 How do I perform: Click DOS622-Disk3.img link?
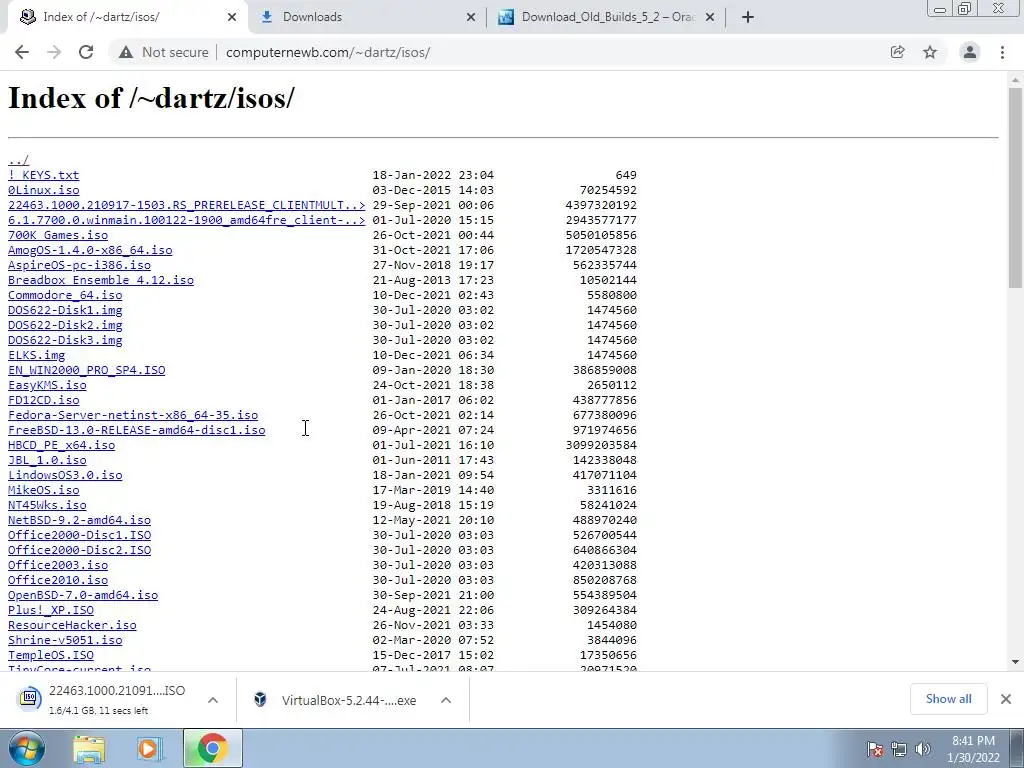click(x=65, y=340)
